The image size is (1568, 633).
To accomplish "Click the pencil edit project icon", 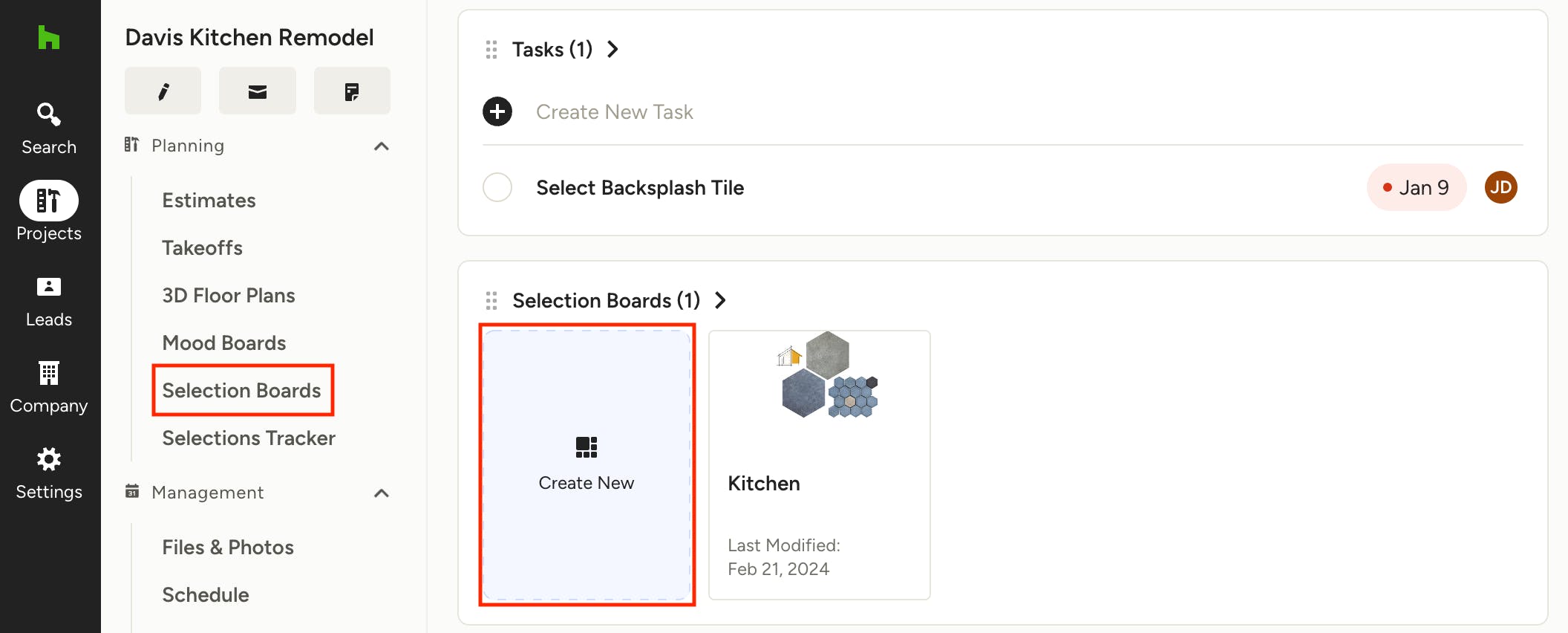I will pyautogui.click(x=163, y=91).
